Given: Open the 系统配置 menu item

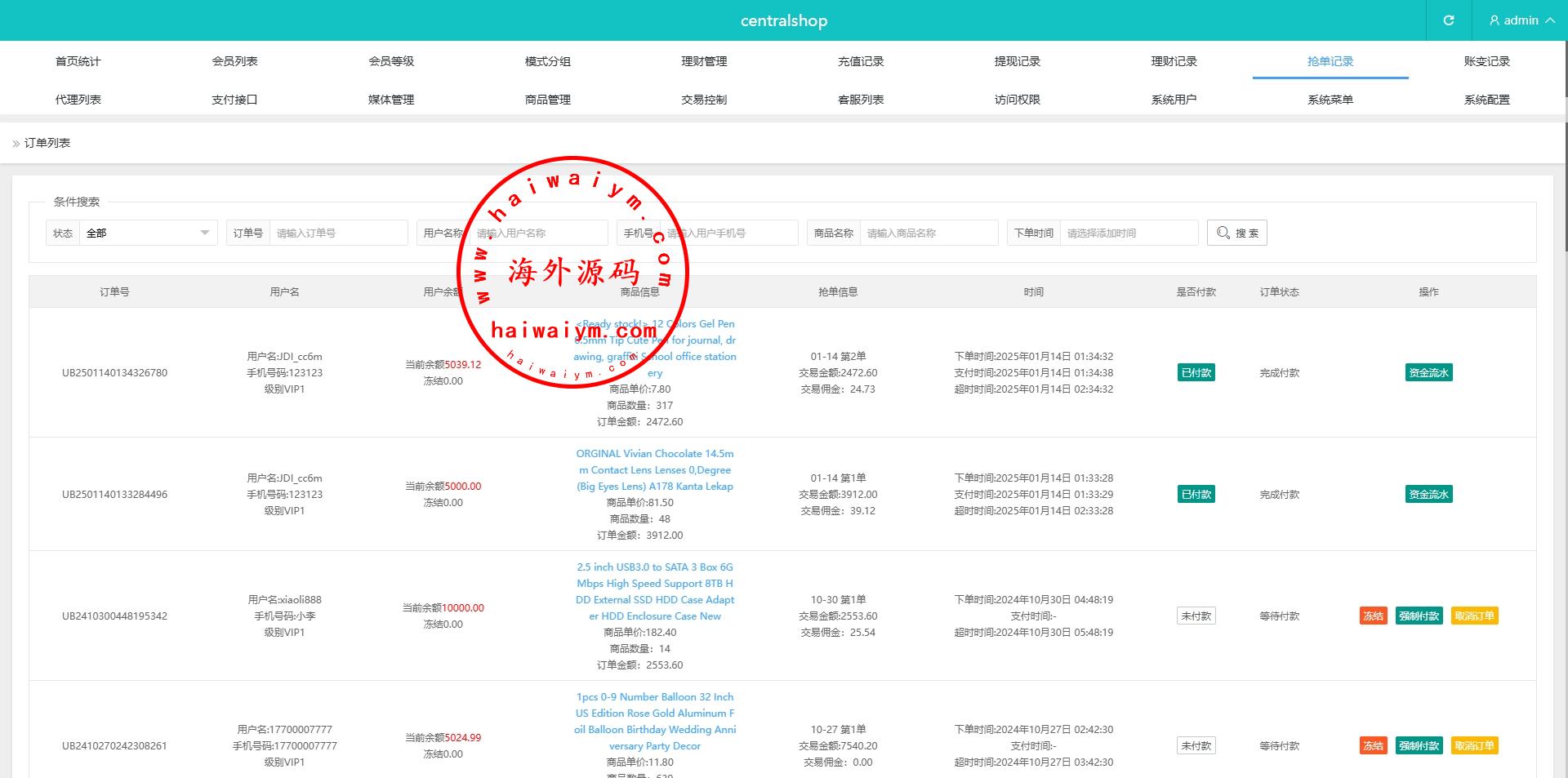Looking at the screenshot, I should point(1486,100).
